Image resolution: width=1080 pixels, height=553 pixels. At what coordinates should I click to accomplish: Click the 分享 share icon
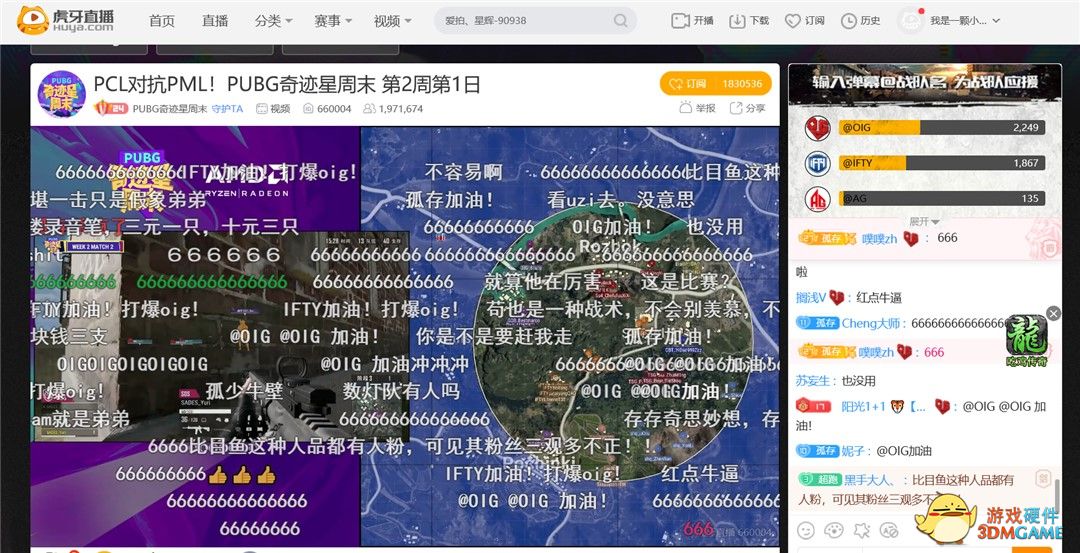pos(736,107)
